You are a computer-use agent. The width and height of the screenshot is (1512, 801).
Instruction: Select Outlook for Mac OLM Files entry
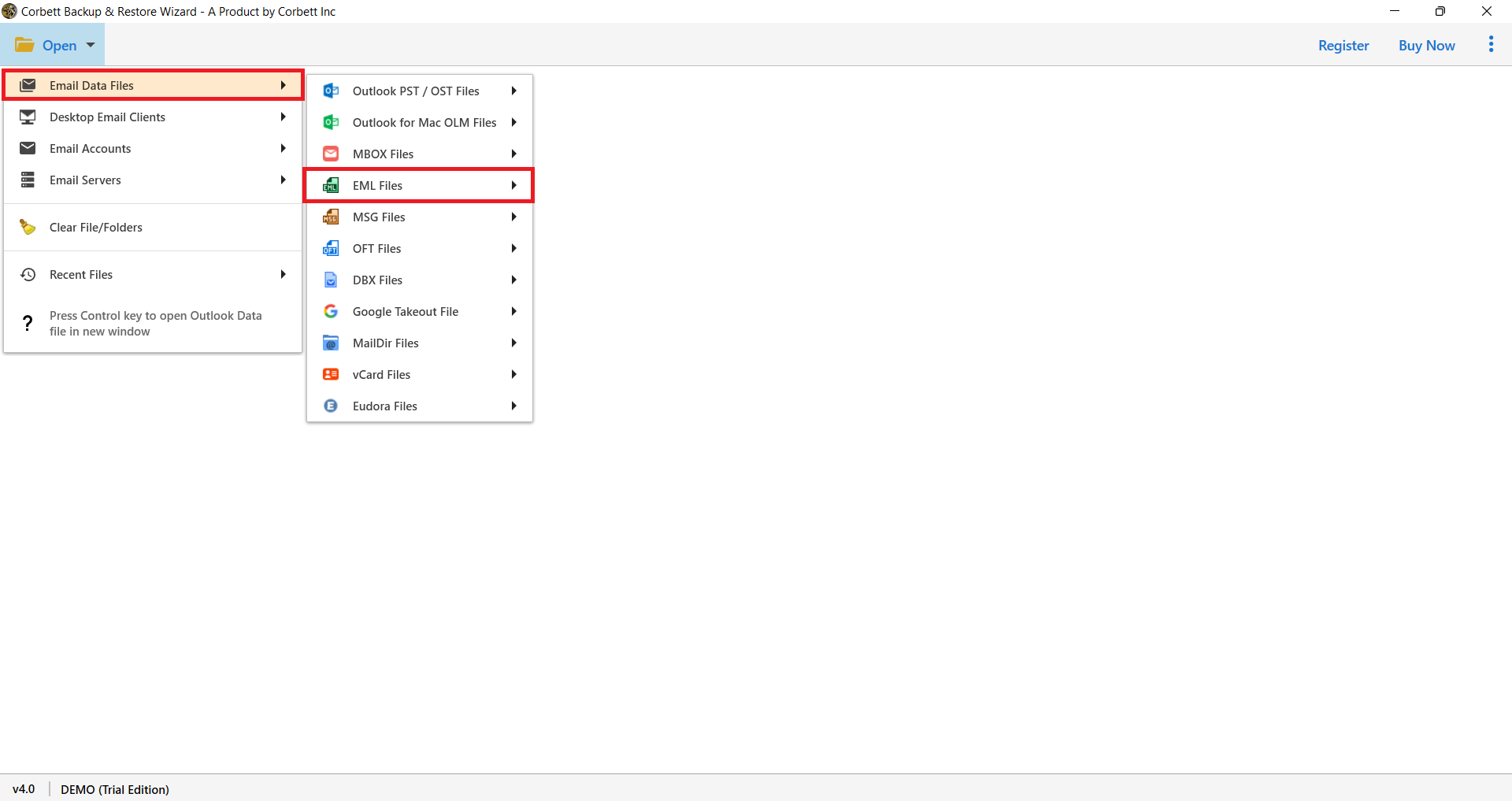[x=420, y=122]
